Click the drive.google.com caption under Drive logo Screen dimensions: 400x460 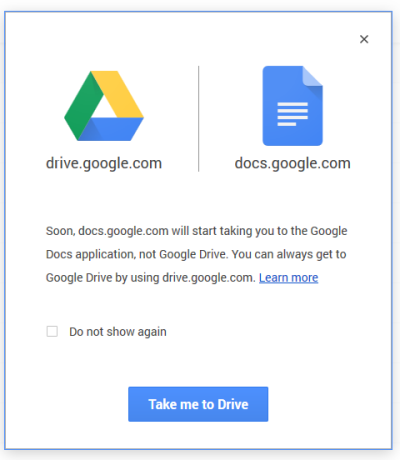coord(104,163)
